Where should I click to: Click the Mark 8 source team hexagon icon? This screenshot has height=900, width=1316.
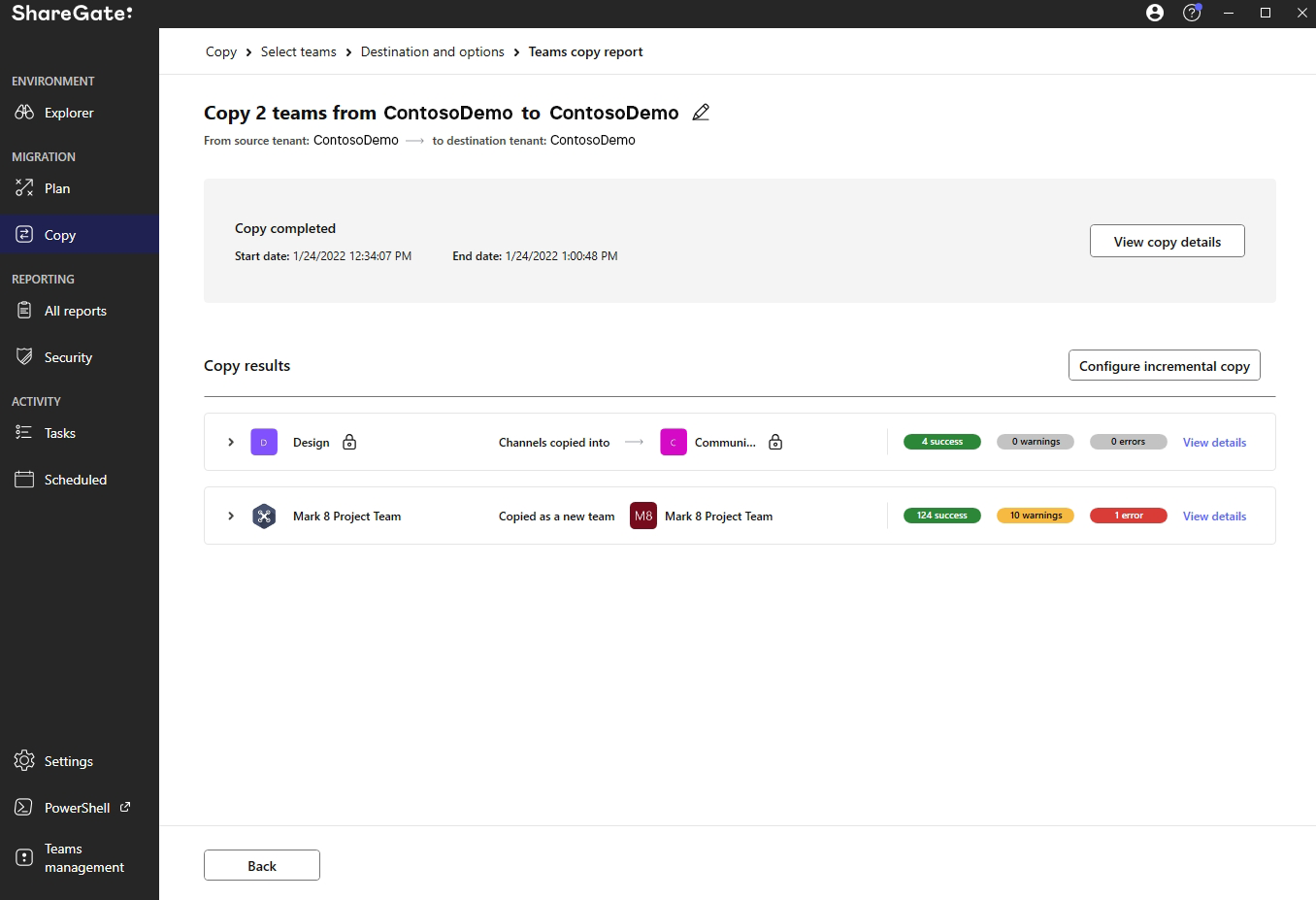click(x=264, y=517)
